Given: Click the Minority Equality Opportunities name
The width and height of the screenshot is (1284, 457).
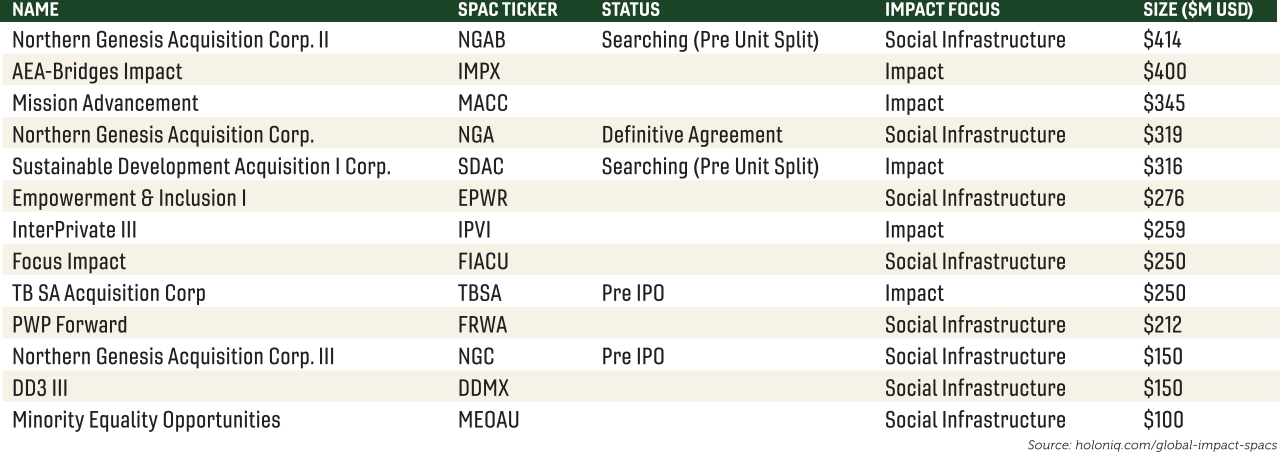Looking at the screenshot, I should click(146, 420).
